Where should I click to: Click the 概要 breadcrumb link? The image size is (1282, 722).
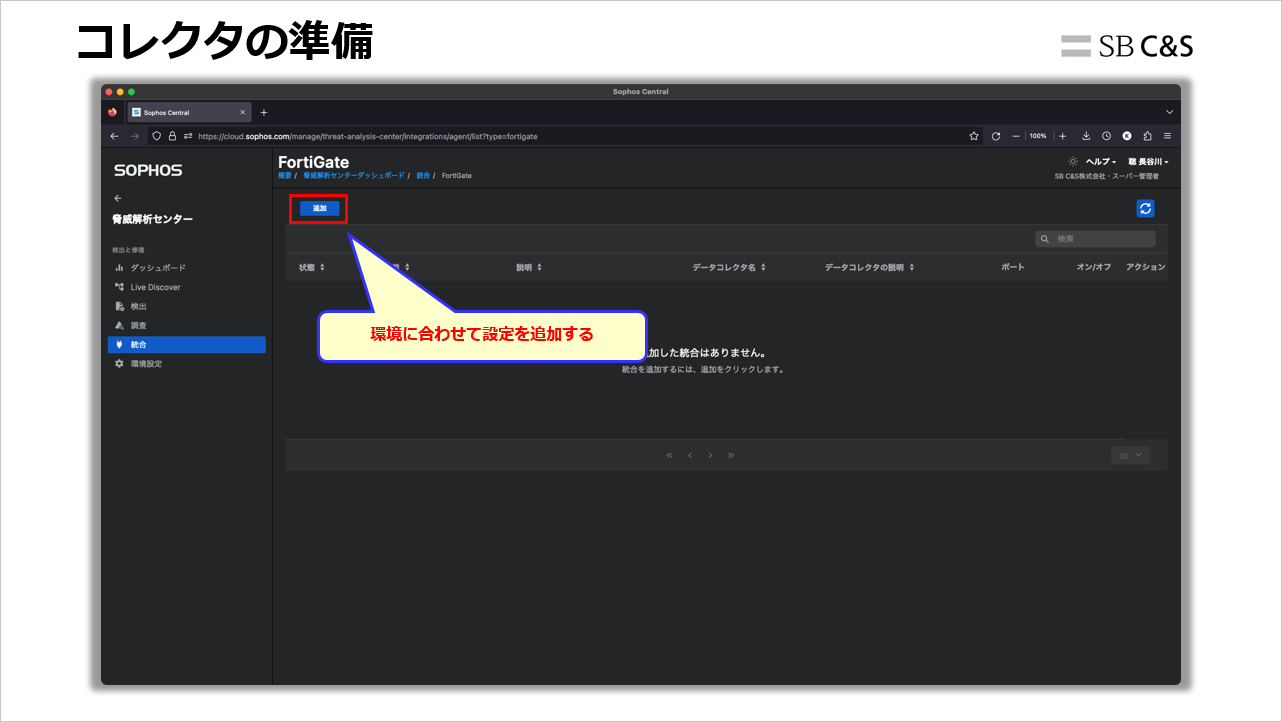285,175
